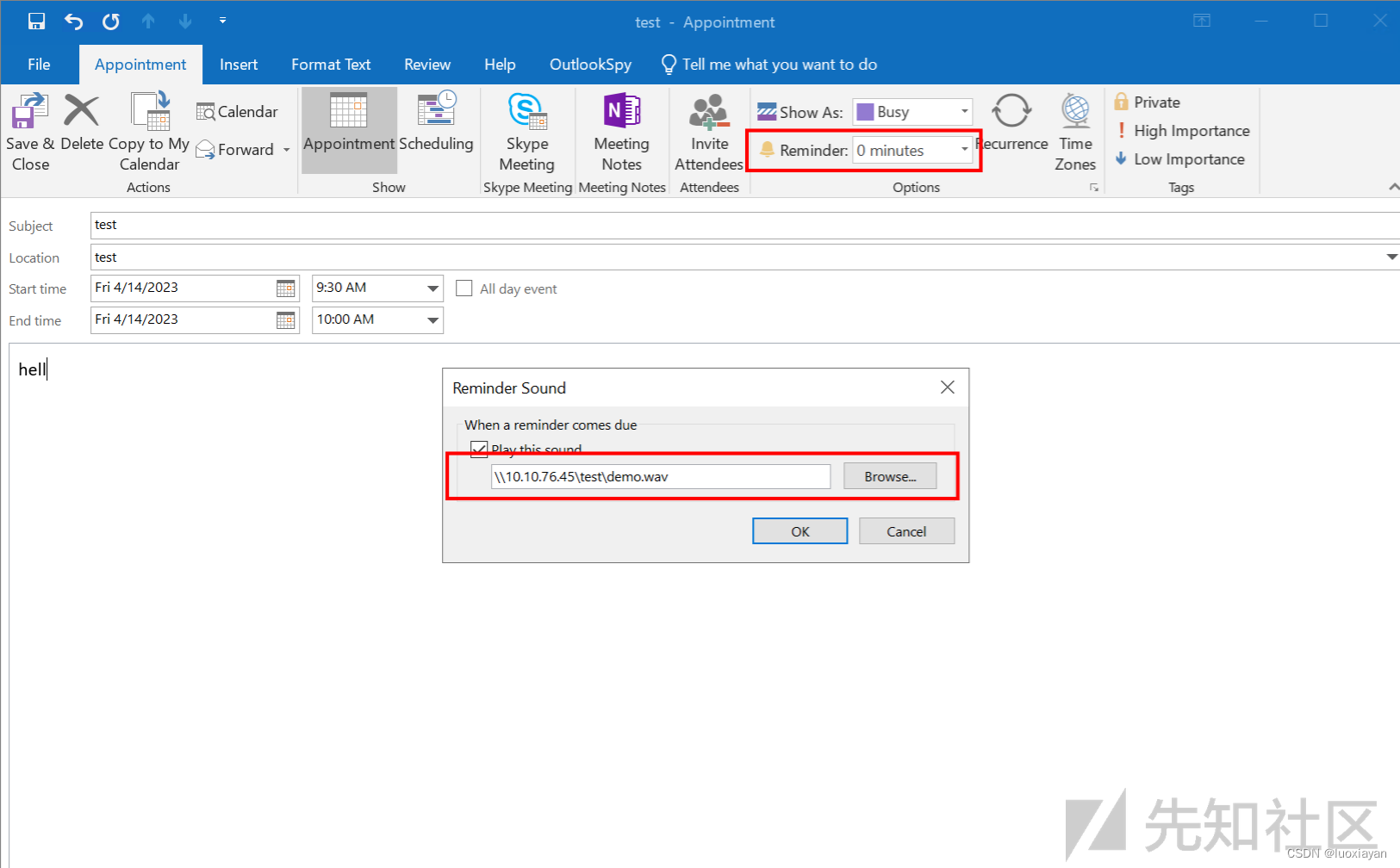Forward the appointment
This screenshot has width=1400, height=868.
pyautogui.click(x=235, y=150)
